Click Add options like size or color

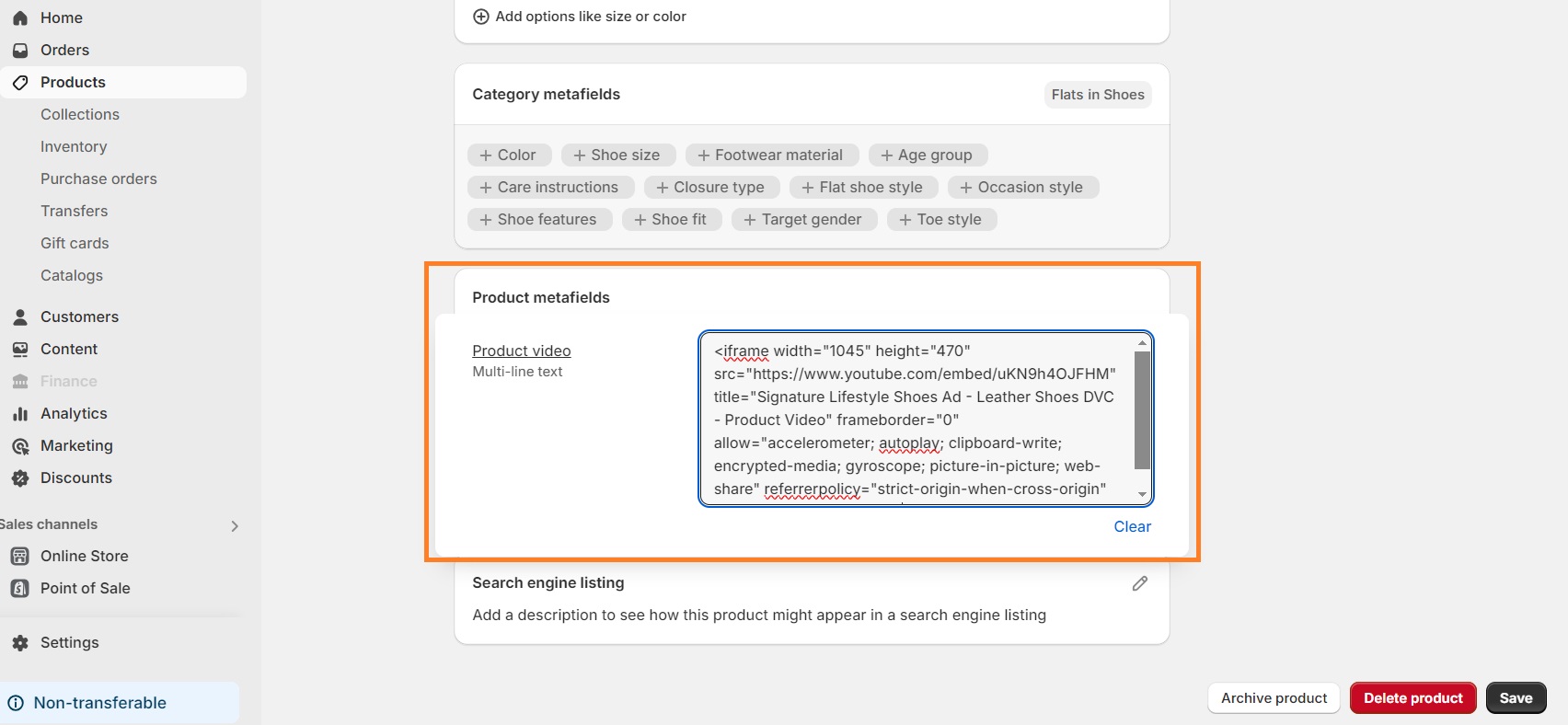[591, 17]
